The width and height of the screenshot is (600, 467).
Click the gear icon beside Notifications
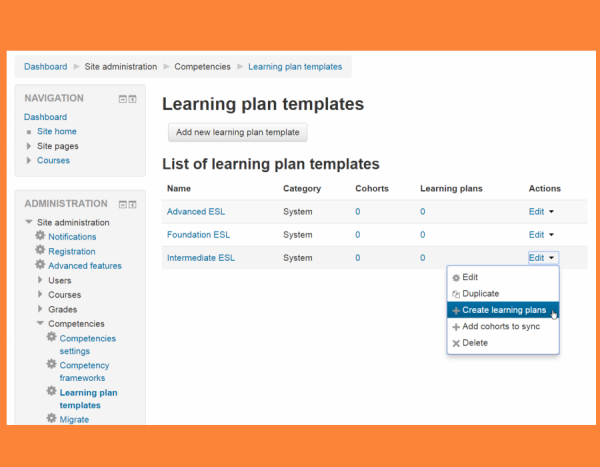(40, 236)
